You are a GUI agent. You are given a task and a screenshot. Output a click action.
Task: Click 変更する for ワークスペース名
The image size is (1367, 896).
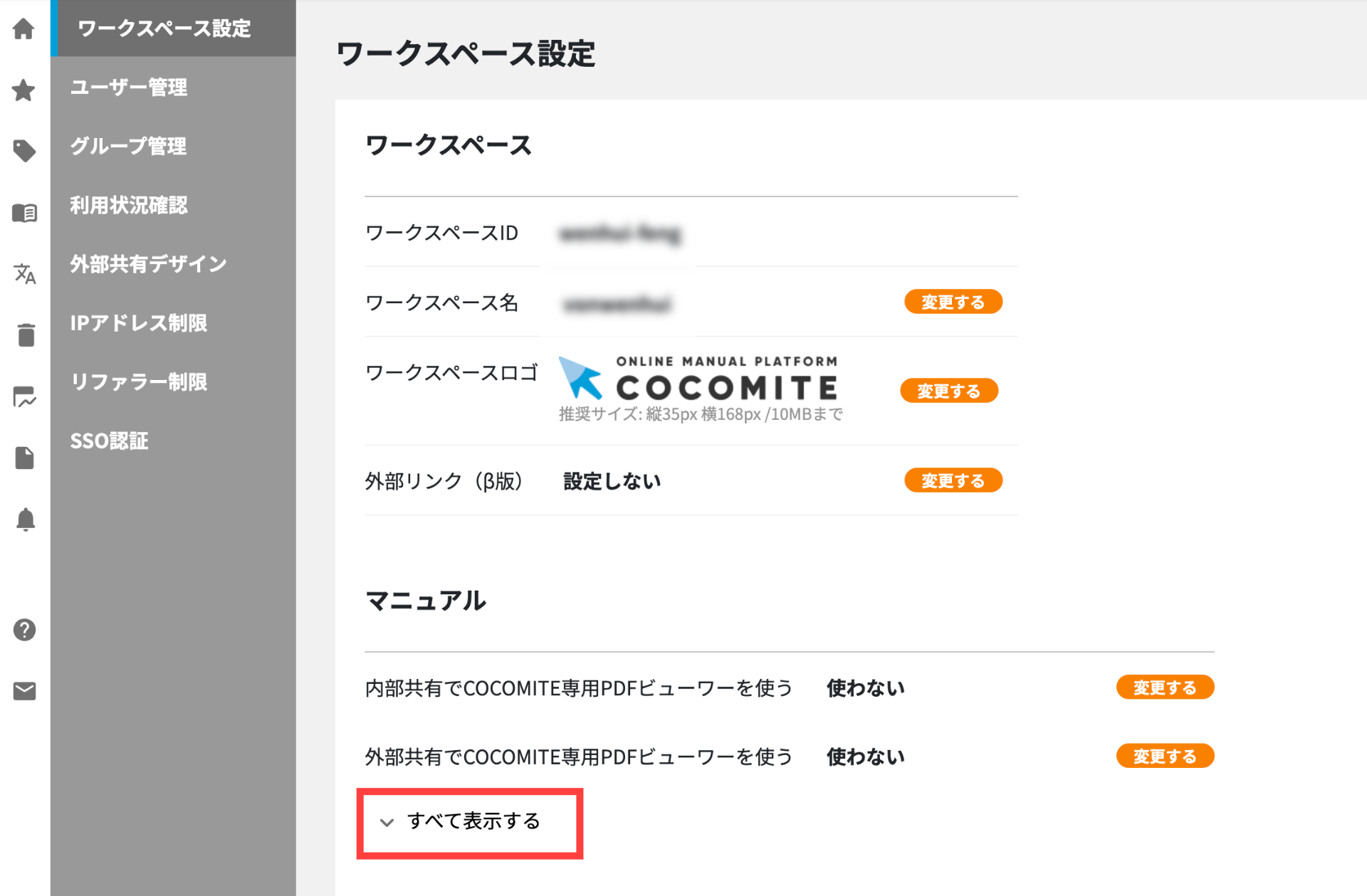[953, 302]
